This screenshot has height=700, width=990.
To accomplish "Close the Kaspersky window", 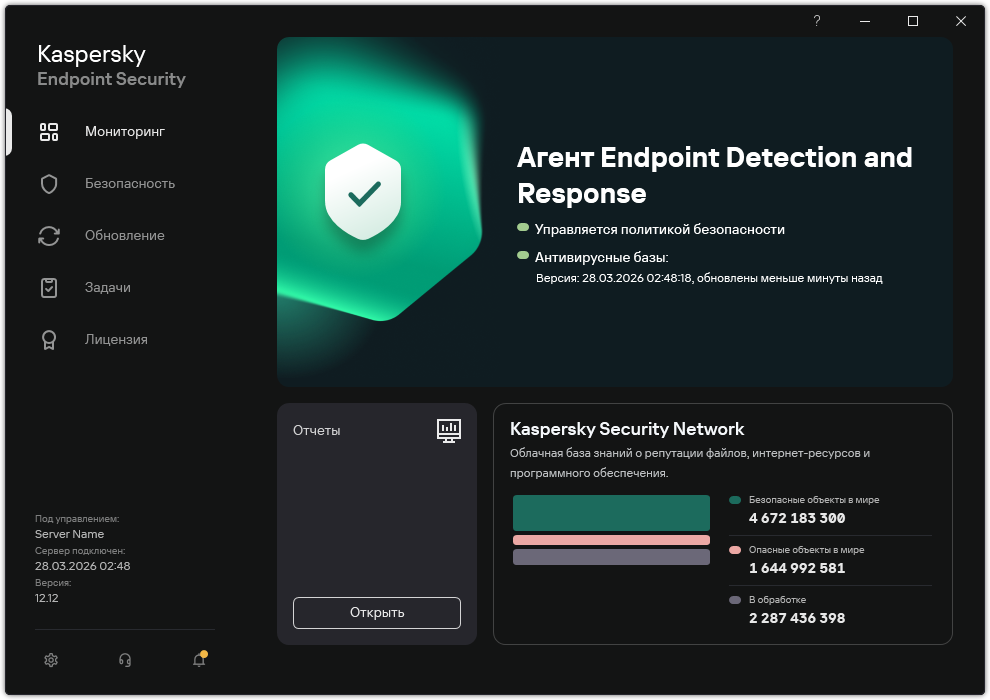I will (x=961, y=21).
